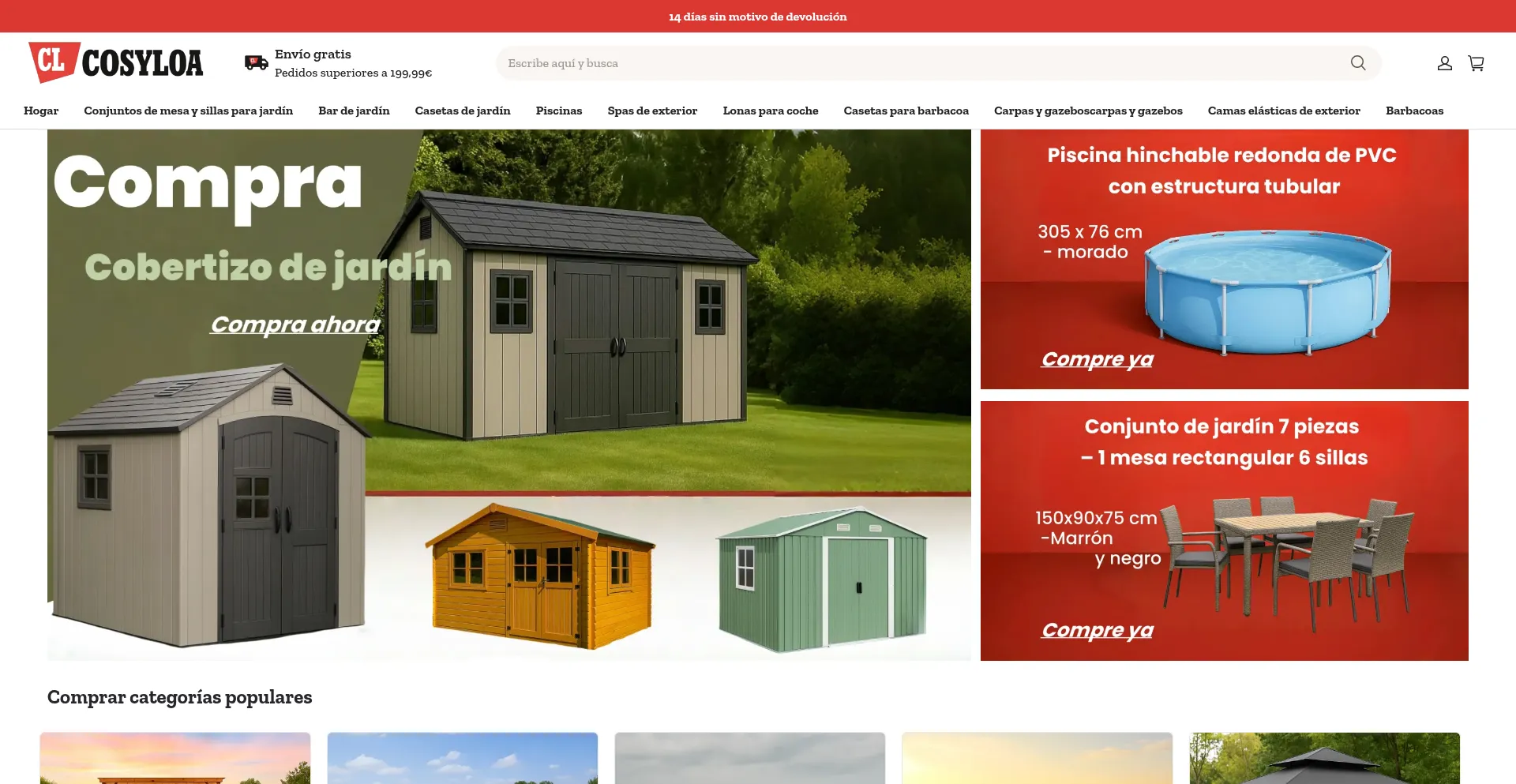Open the Hogar menu item
1516x784 pixels.
(41, 111)
